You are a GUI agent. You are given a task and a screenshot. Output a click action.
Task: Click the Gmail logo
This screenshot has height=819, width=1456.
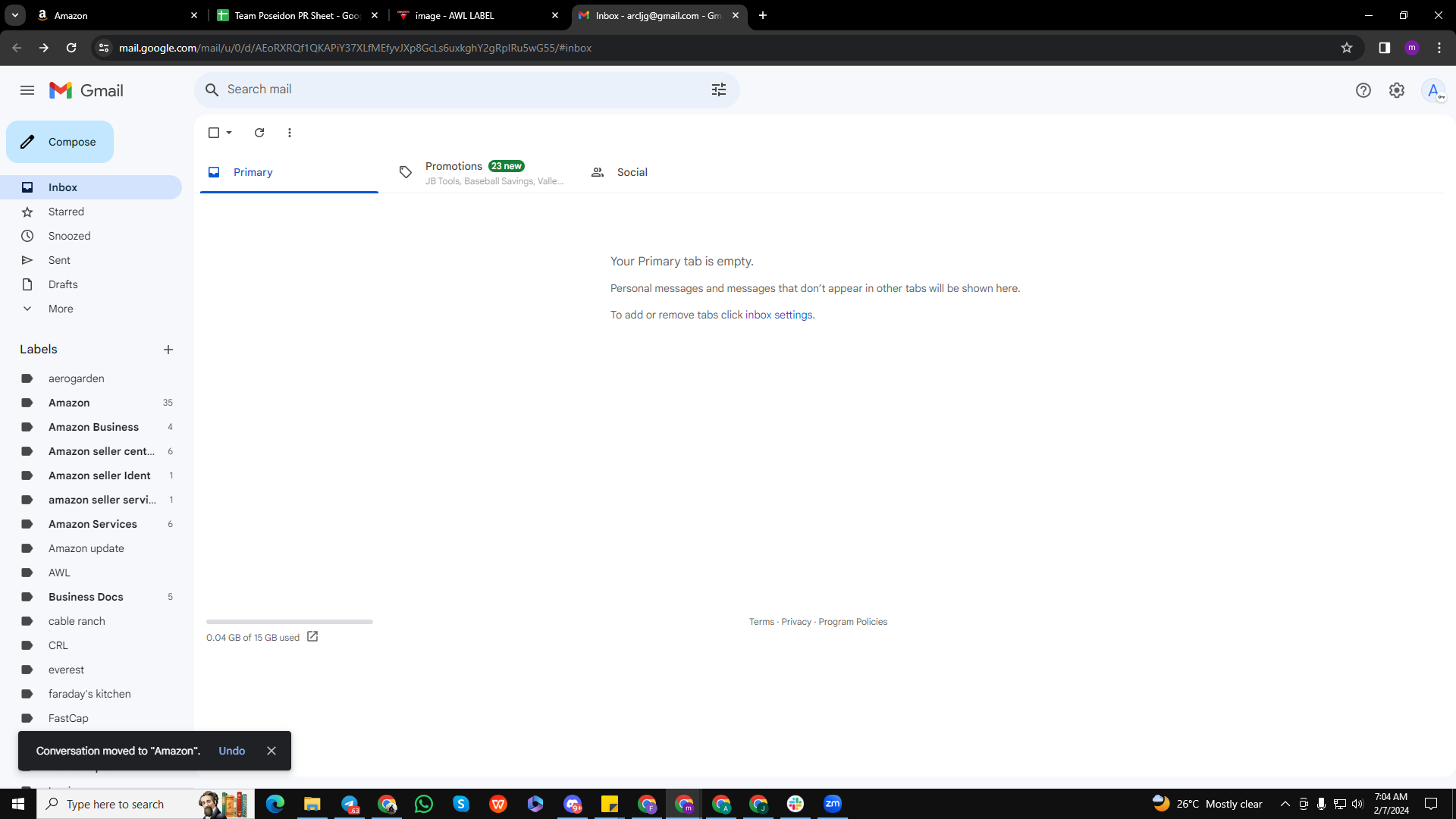[x=86, y=90]
